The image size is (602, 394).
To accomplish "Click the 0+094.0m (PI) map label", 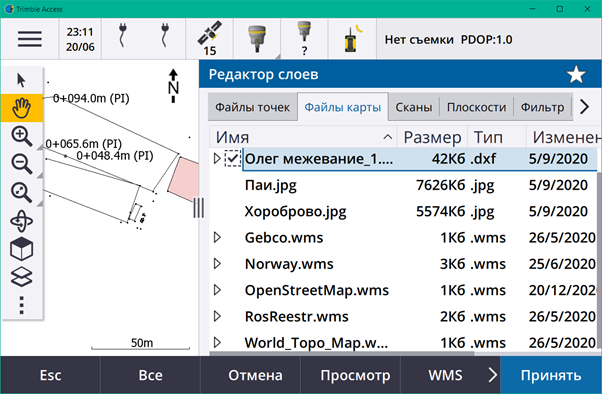I will coord(91,98).
